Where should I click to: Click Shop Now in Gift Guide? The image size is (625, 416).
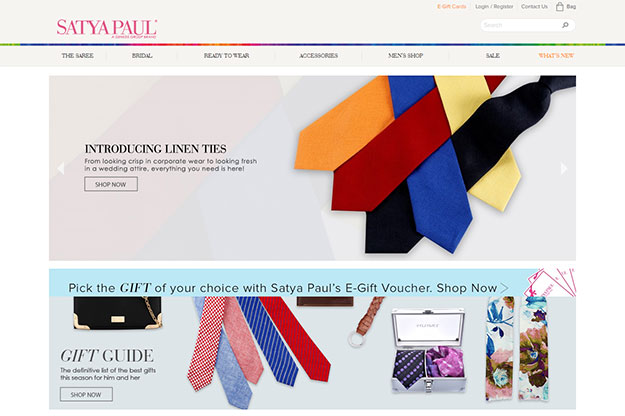(86, 394)
